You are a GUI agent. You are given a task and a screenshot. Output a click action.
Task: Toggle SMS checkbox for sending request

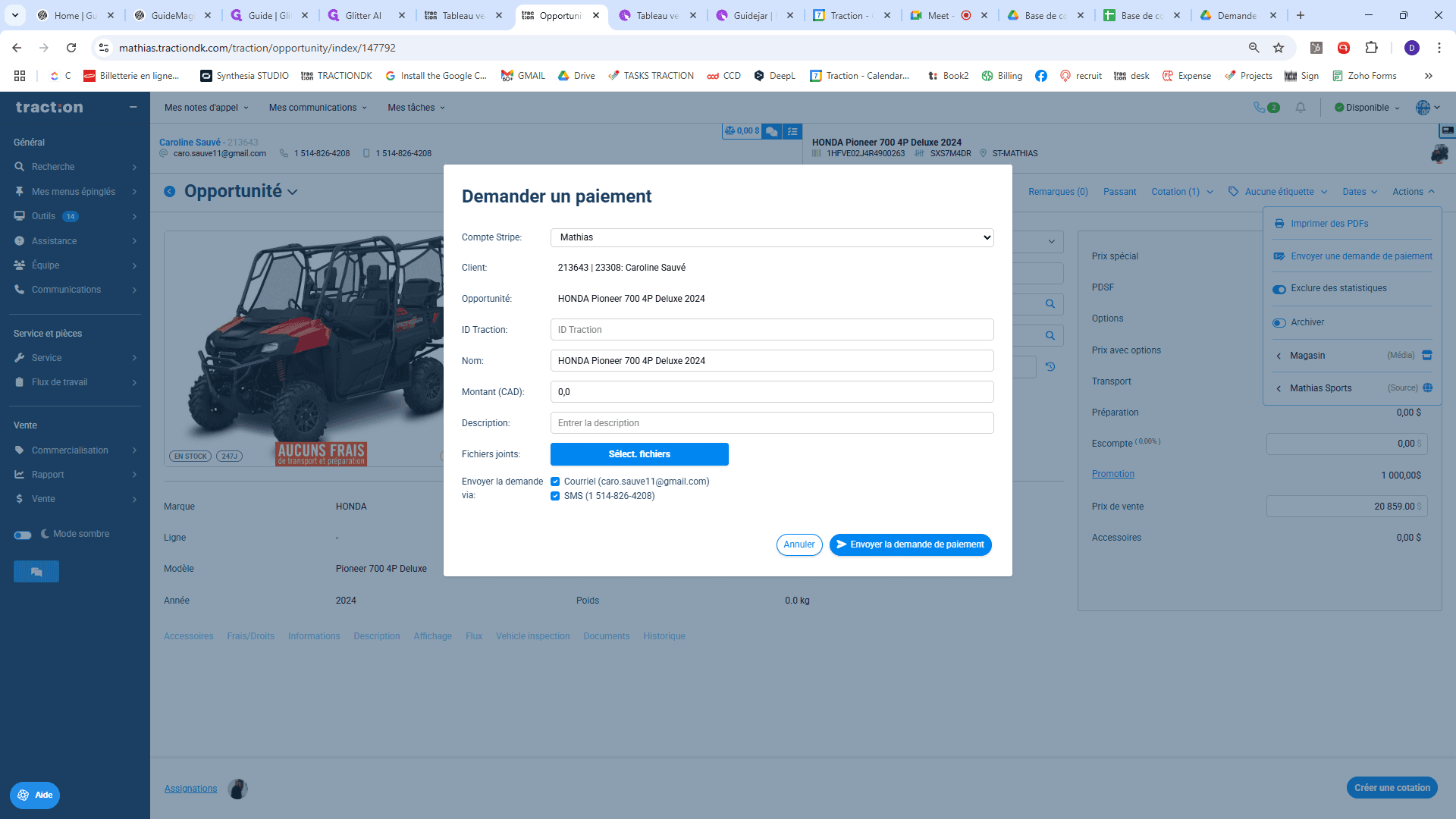555,496
